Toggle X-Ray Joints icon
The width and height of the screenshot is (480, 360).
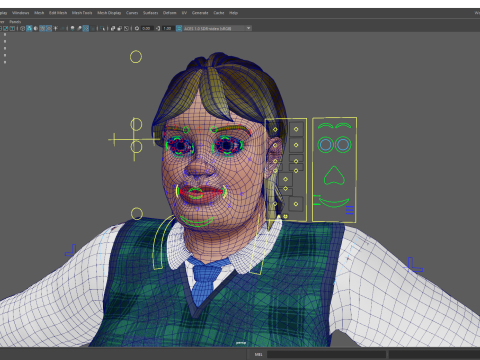(x=126, y=29)
